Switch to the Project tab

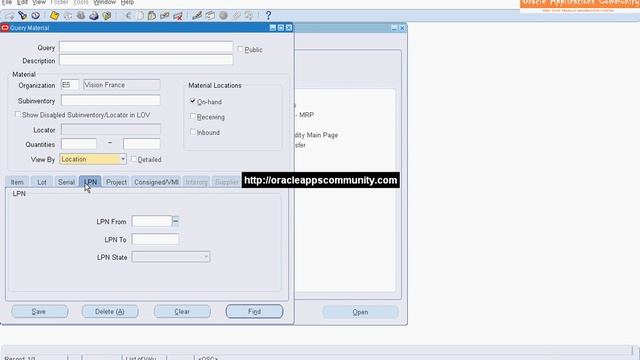tap(116, 182)
